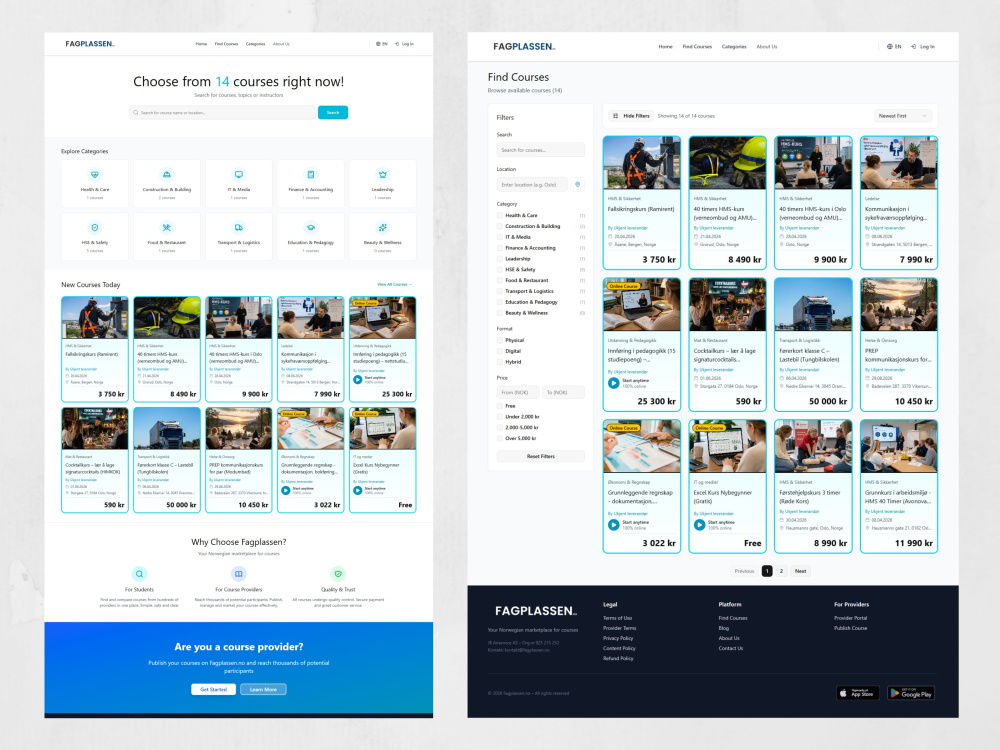
Task: Open Finance & Accounting category card on home page
Action: click(311, 184)
